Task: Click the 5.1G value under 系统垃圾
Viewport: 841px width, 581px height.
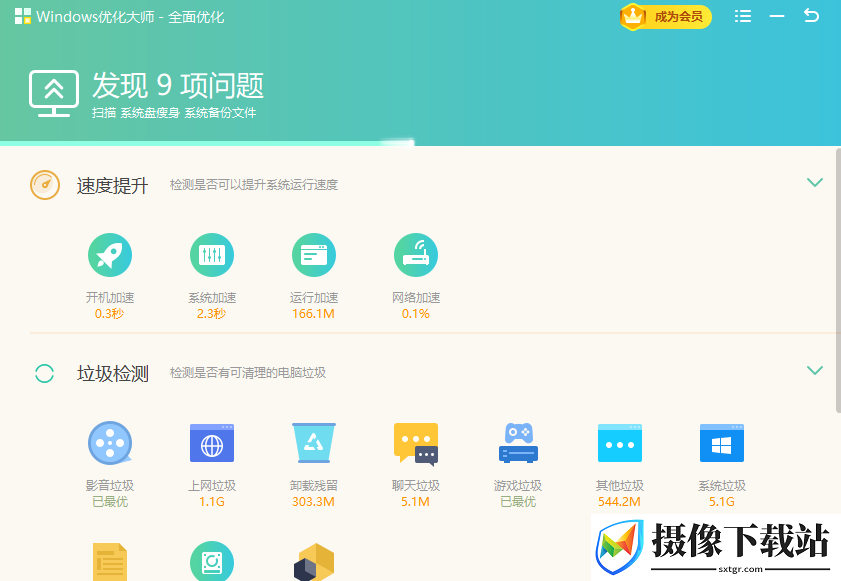Action: [x=722, y=502]
